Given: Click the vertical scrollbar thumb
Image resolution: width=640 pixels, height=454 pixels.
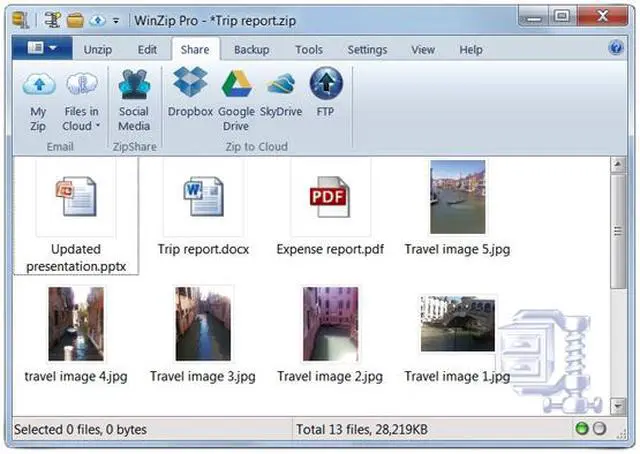Looking at the screenshot, I should coord(618,231).
